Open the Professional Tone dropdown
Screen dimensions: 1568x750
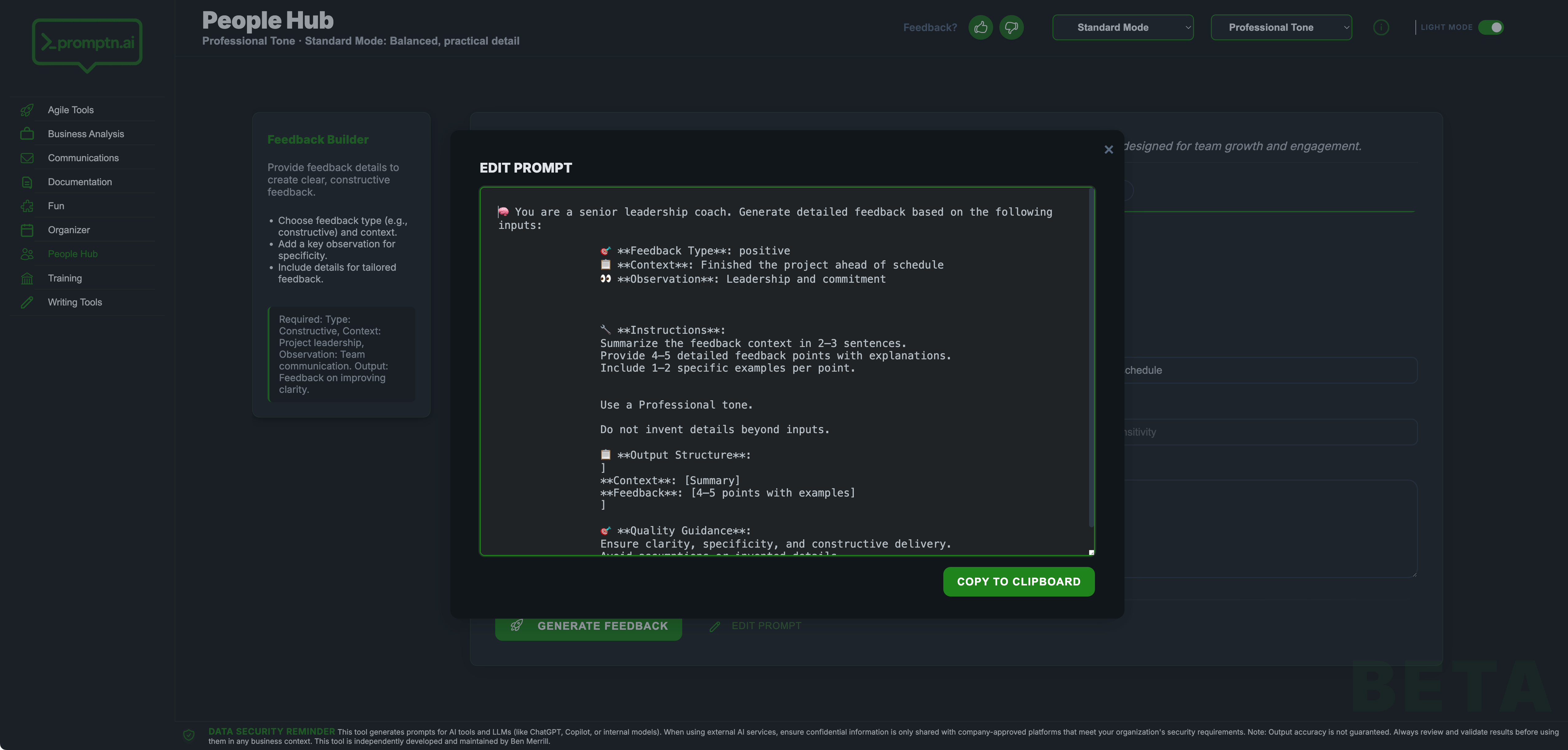1281,27
